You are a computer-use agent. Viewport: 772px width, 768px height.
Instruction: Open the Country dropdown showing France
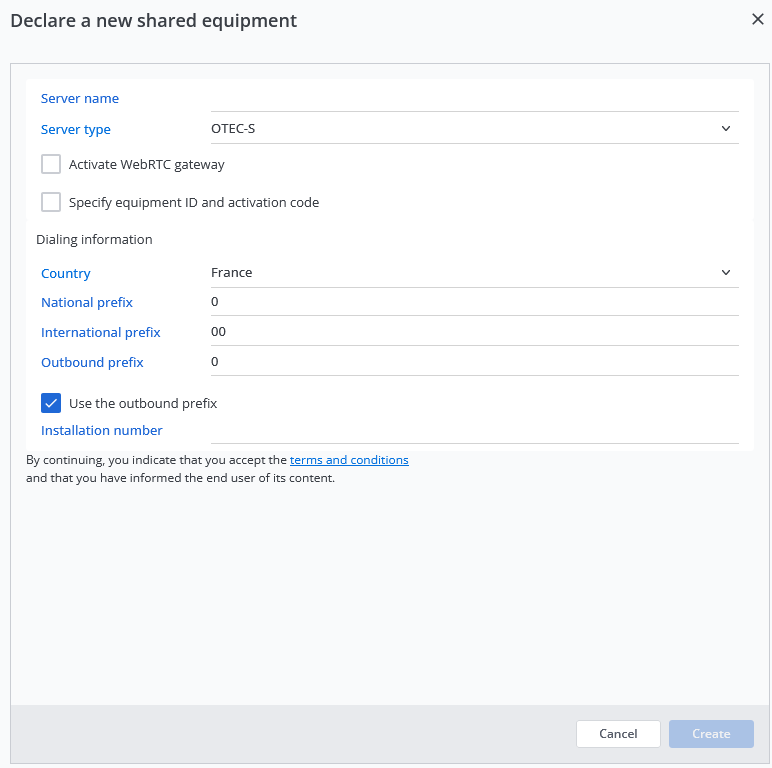tap(475, 273)
